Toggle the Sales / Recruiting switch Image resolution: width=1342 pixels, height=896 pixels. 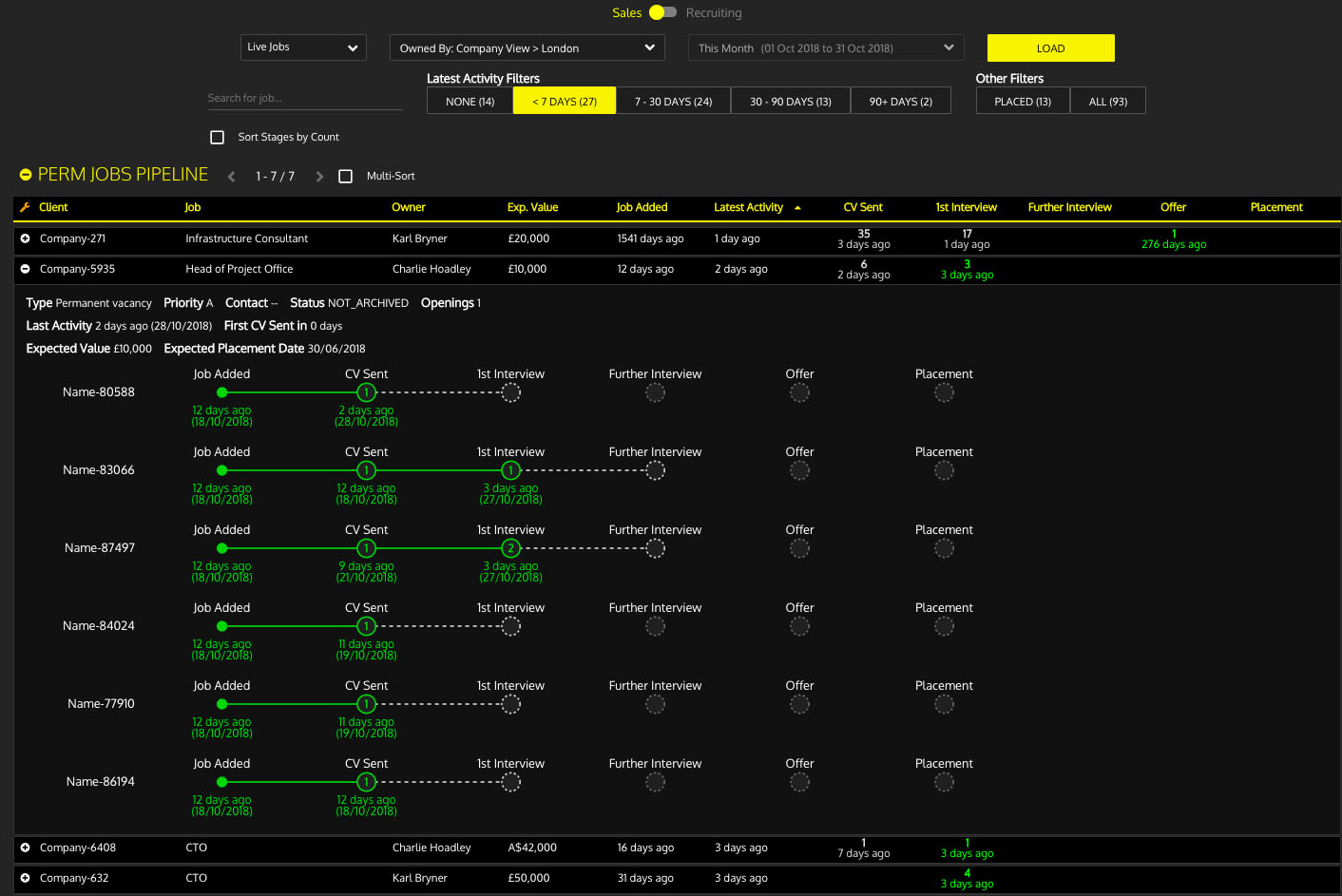click(663, 12)
